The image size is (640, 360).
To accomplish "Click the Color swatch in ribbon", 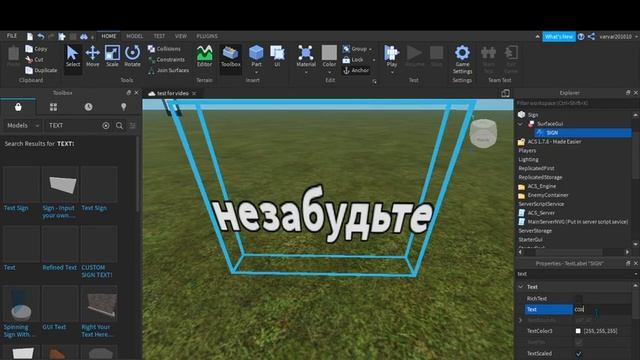I will pos(329,53).
